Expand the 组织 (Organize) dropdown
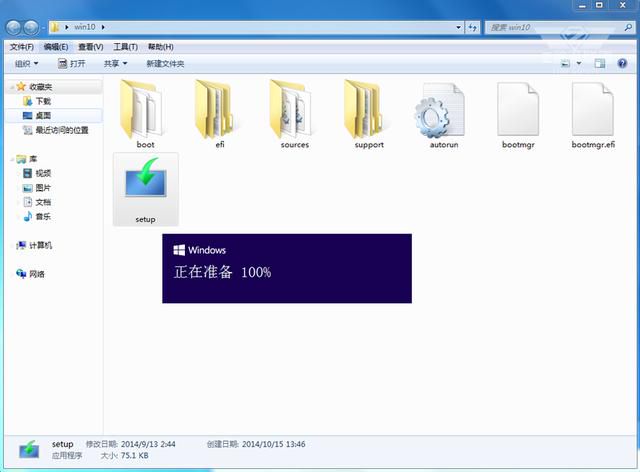 (26, 63)
